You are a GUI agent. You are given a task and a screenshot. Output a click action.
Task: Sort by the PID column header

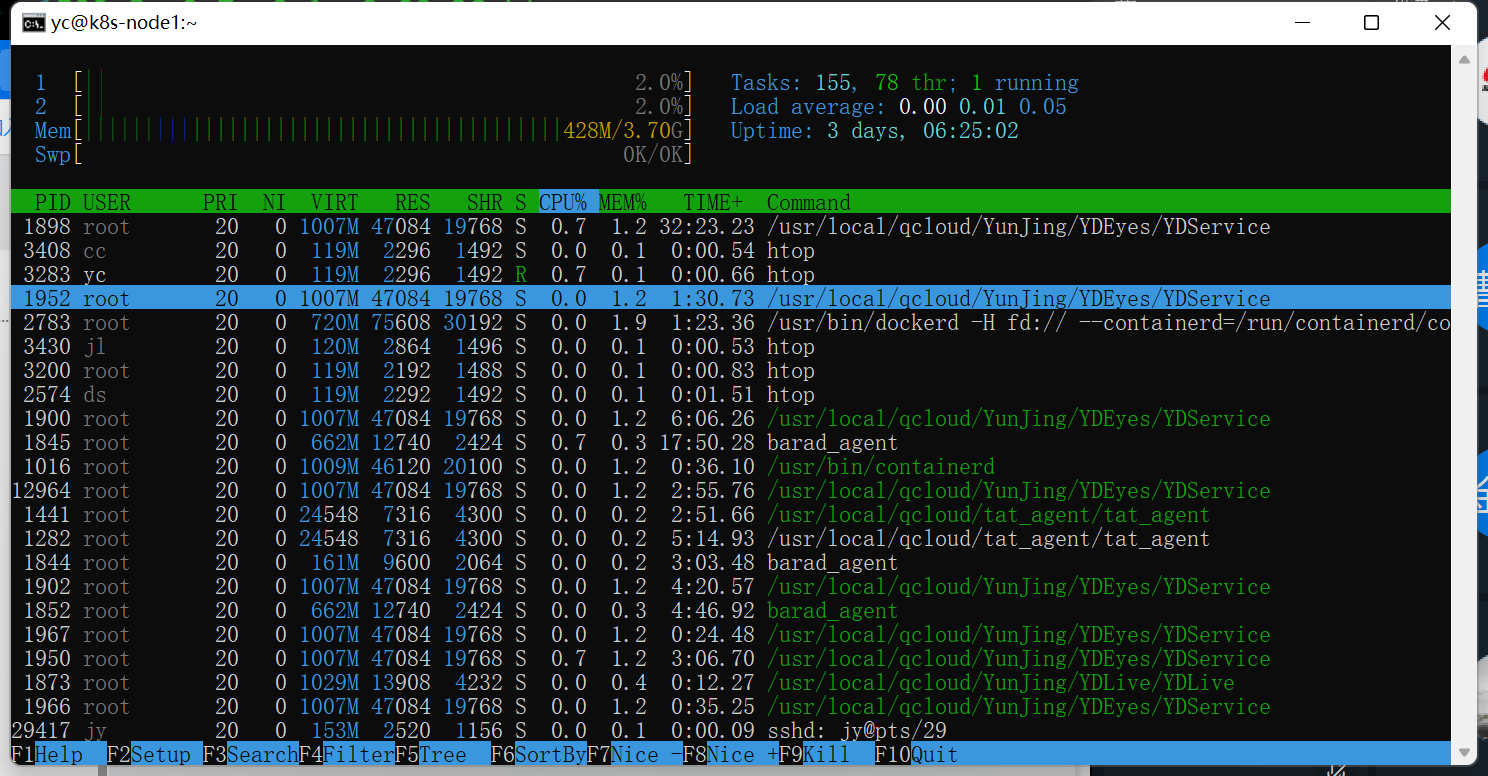point(53,202)
